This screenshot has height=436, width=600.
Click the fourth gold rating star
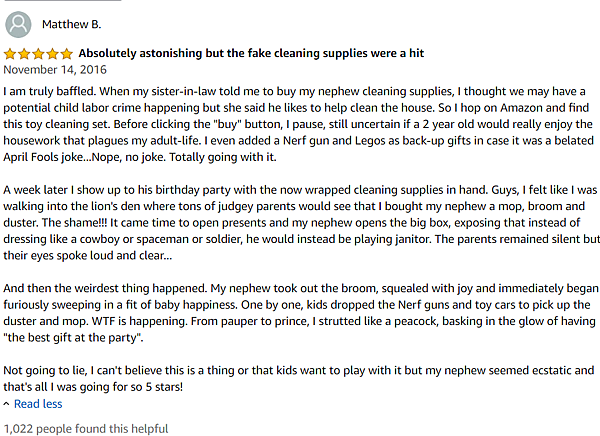pos(52,54)
